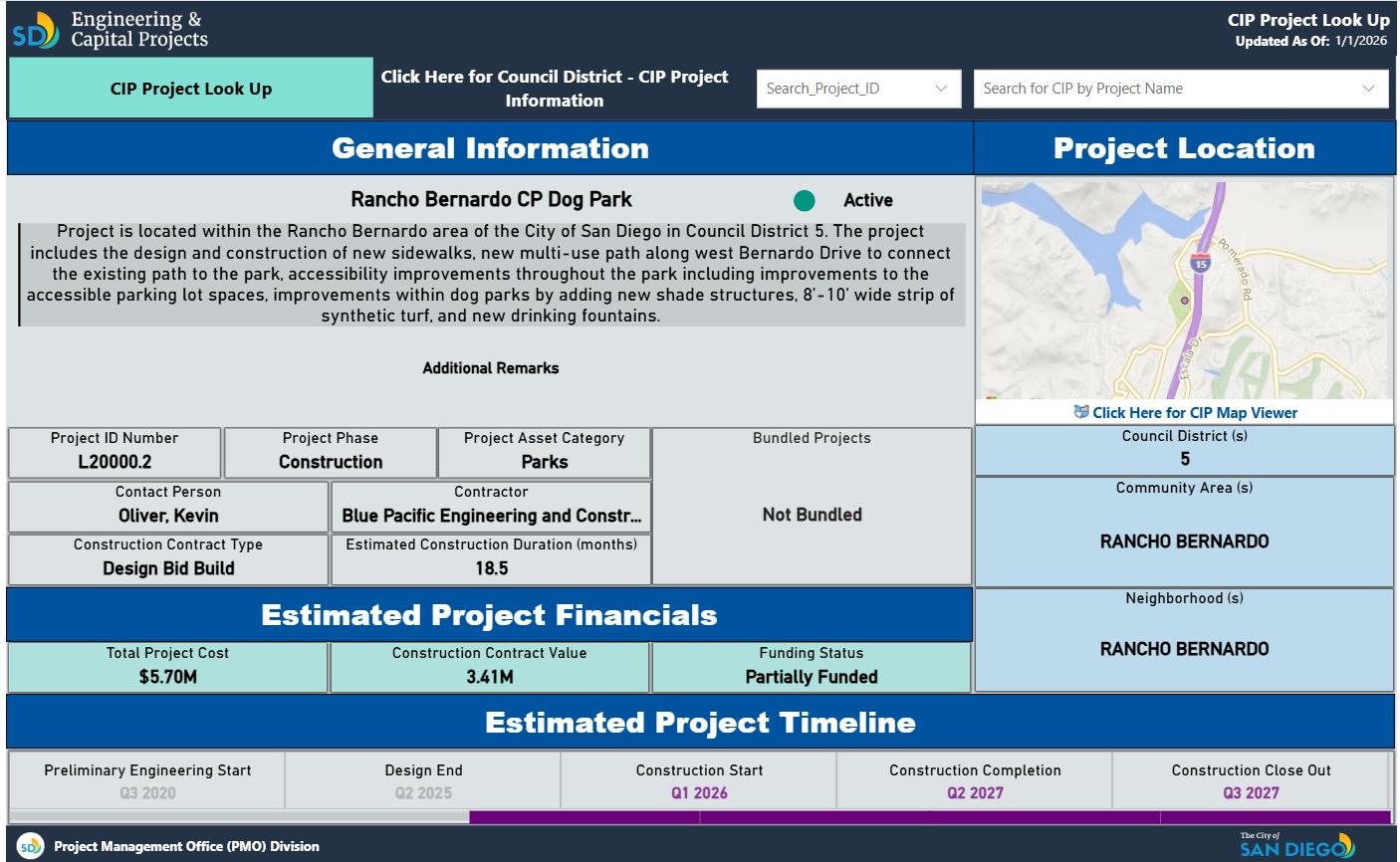Click the Construction Completion Q2 2027 milestone

point(976,782)
